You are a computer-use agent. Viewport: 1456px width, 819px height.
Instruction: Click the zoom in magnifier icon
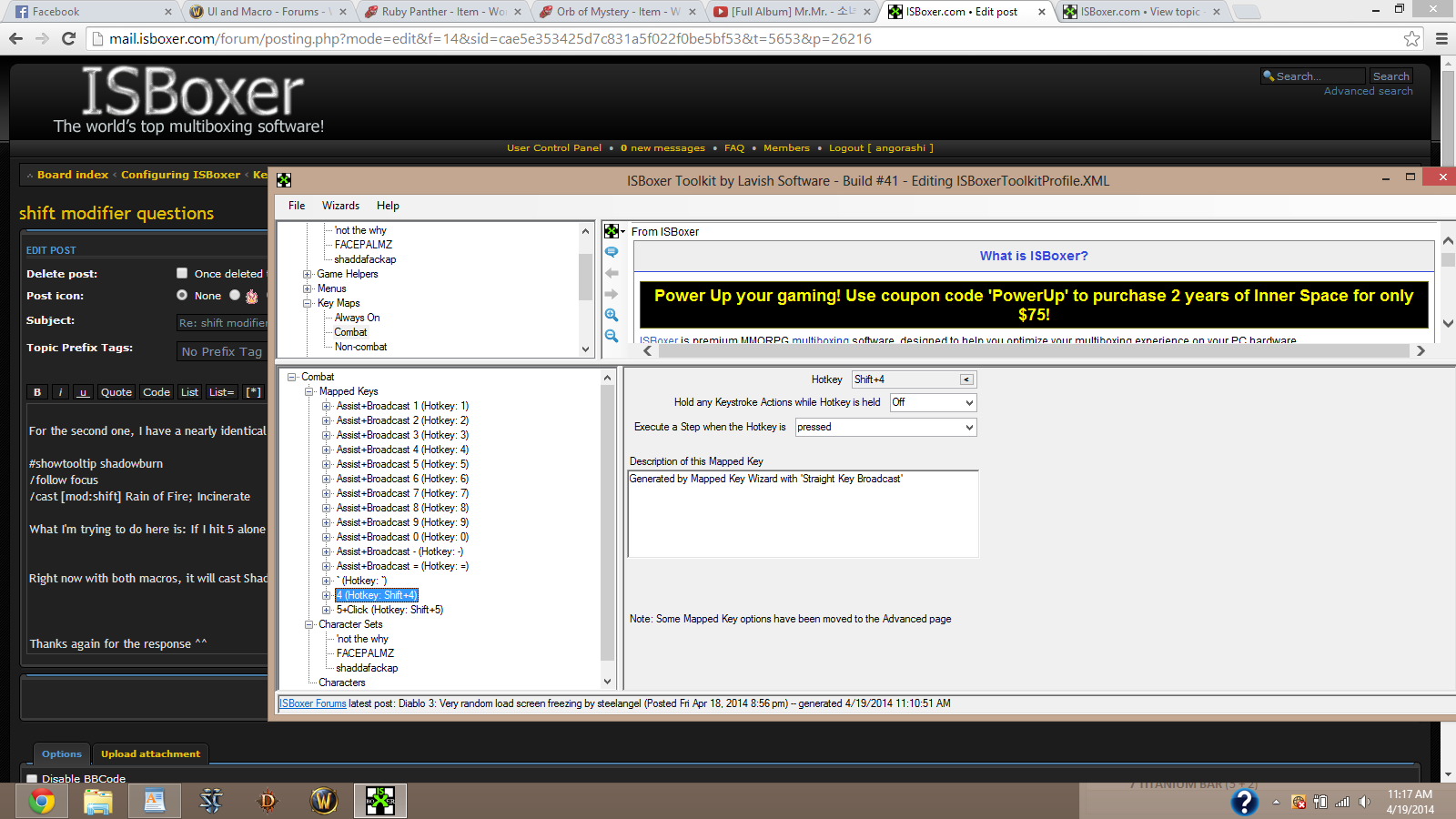click(x=612, y=315)
